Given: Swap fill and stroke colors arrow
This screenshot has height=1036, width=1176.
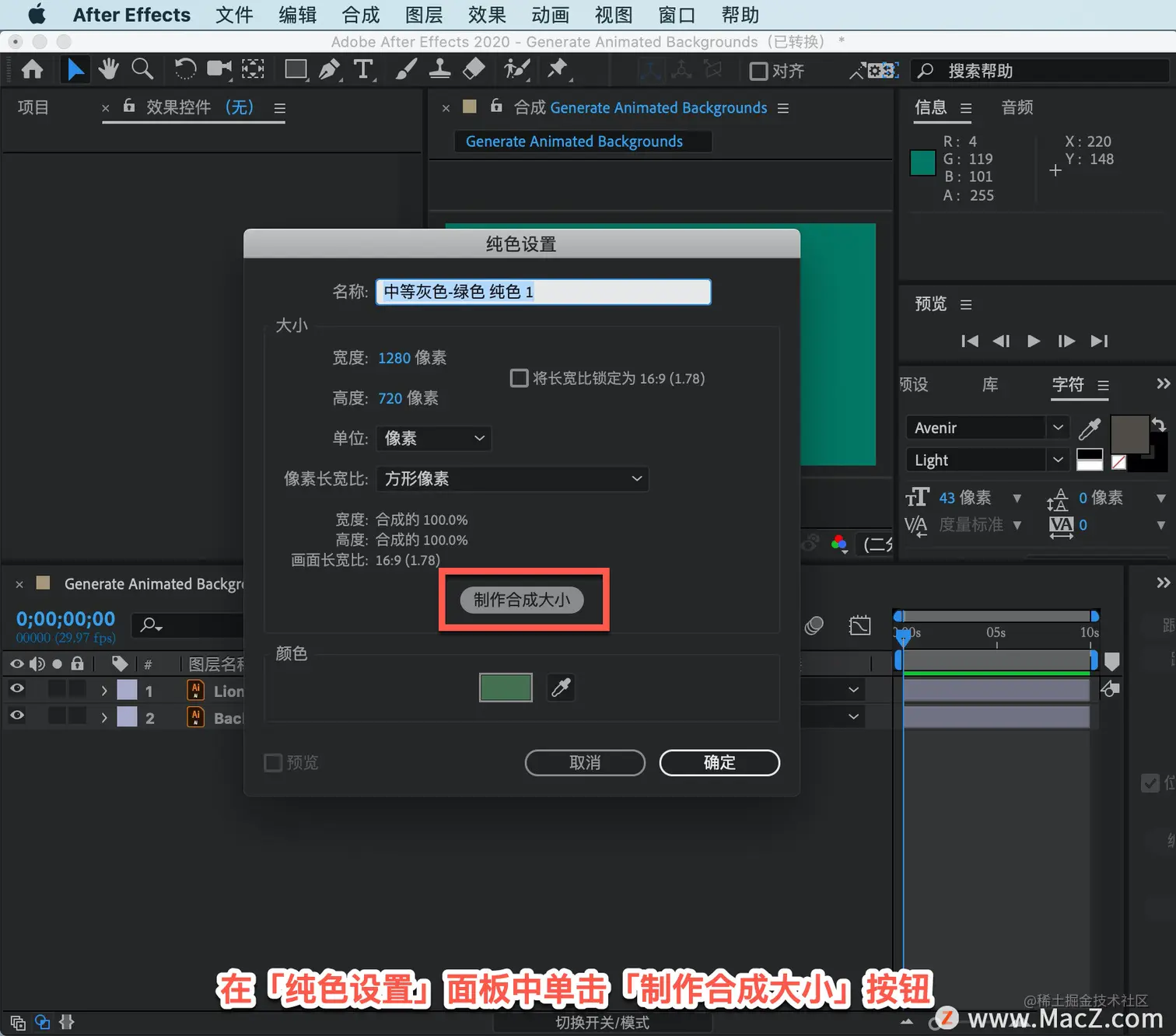Looking at the screenshot, I should click(x=1158, y=425).
